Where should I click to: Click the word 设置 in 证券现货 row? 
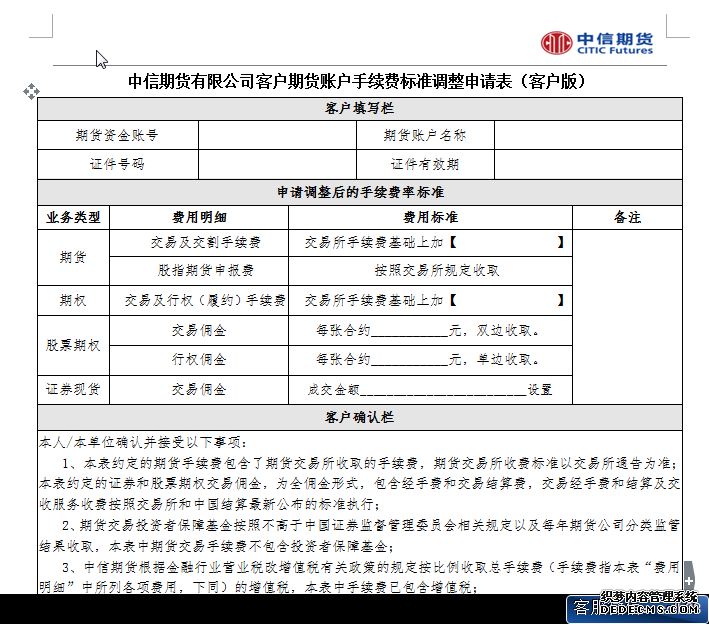pyautogui.click(x=540, y=389)
